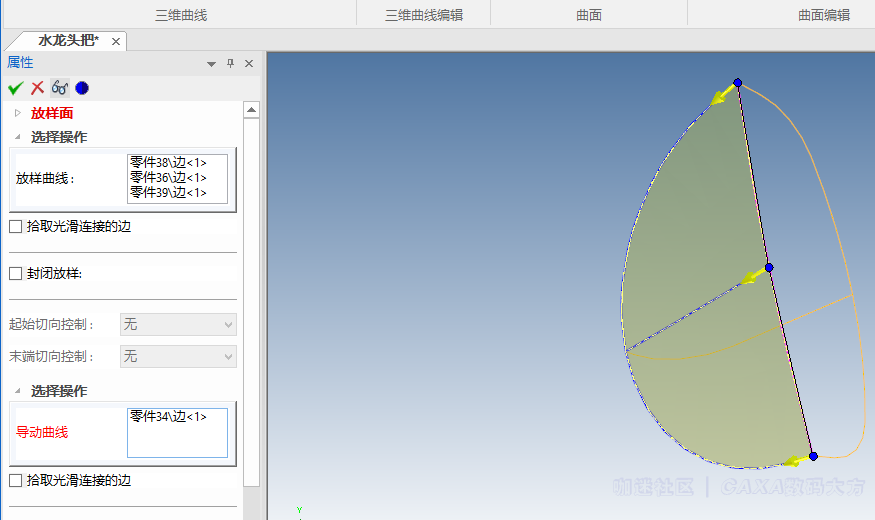This screenshot has width=875, height=520.
Task: Select 零件36\边<1> in loft curve list
Action: click(168, 177)
